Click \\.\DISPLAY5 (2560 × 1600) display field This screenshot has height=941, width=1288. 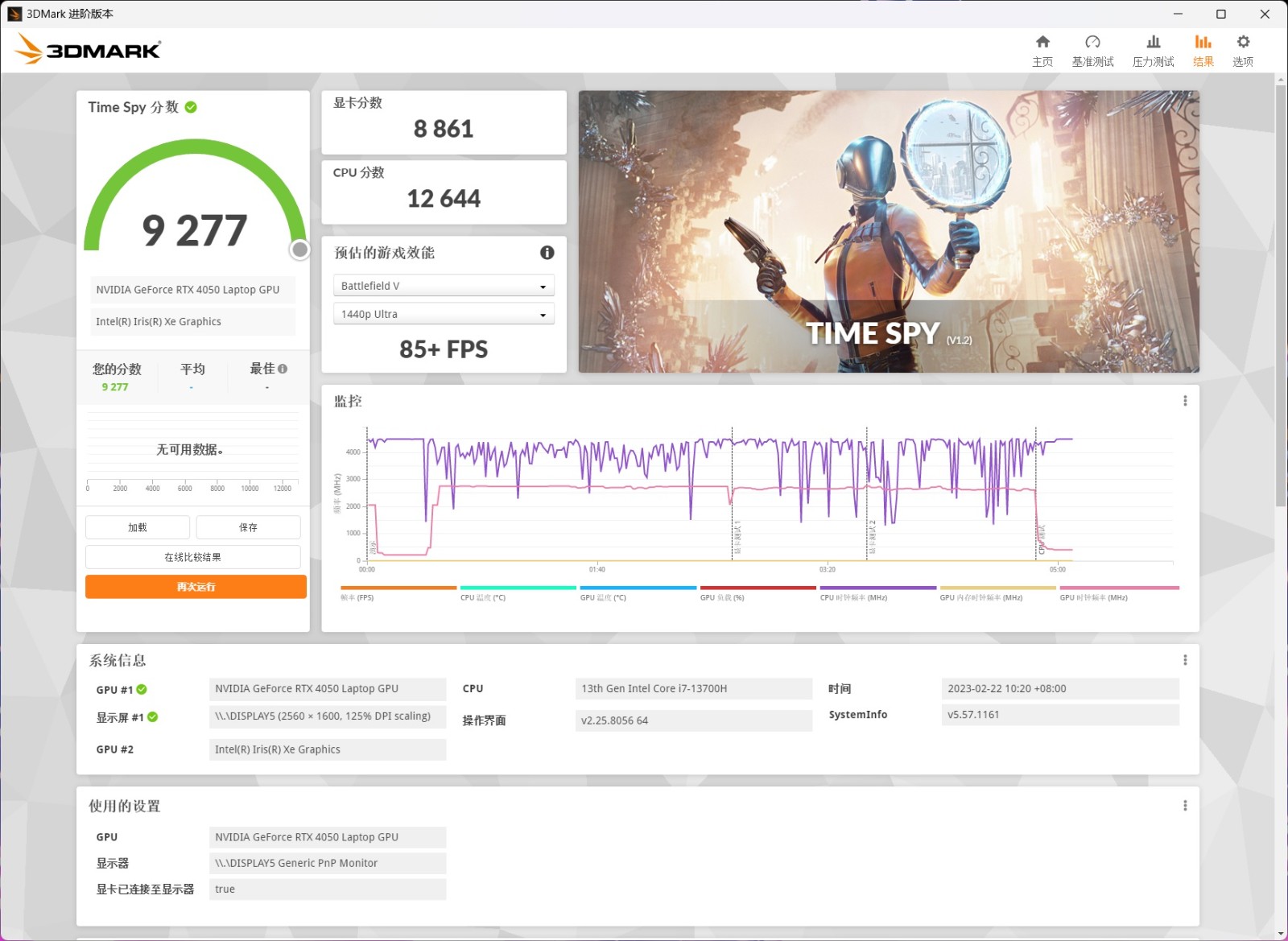coord(328,716)
